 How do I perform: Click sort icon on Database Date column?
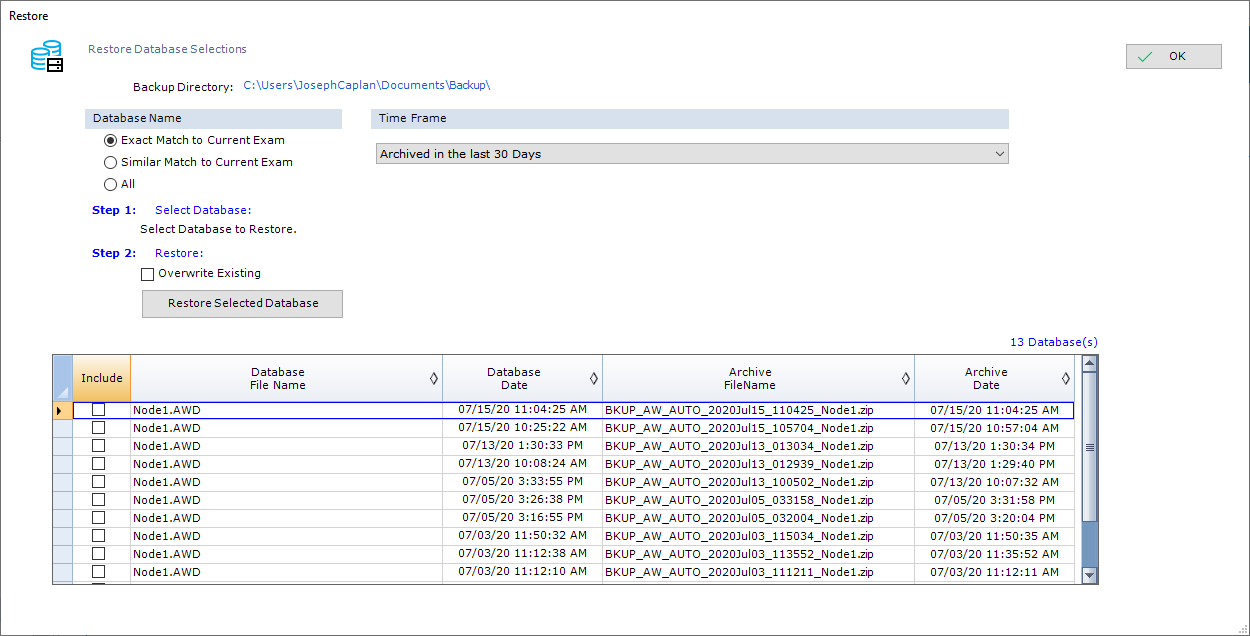(594, 378)
